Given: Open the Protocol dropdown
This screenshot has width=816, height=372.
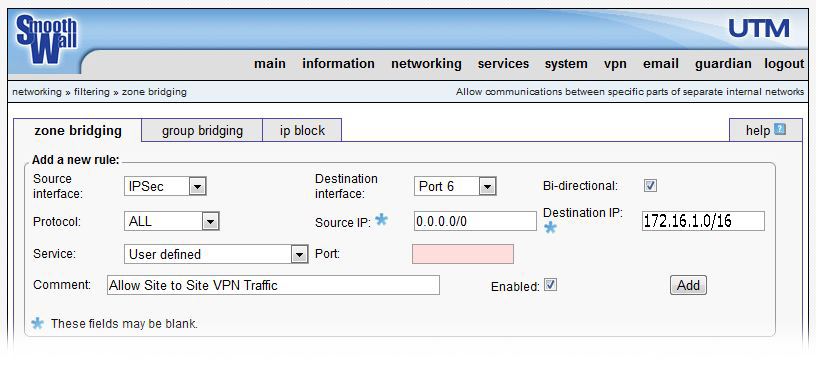Looking at the screenshot, I should tap(172, 221).
